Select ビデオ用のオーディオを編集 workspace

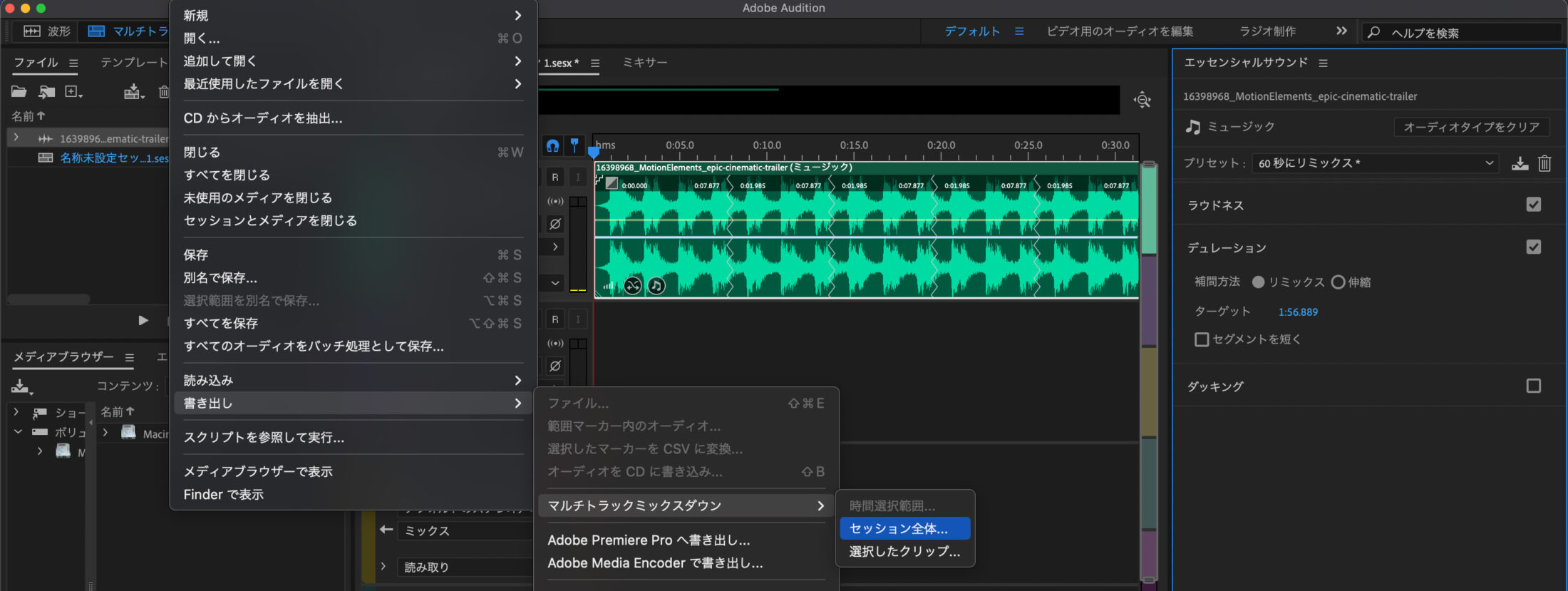click(1120, 31)
